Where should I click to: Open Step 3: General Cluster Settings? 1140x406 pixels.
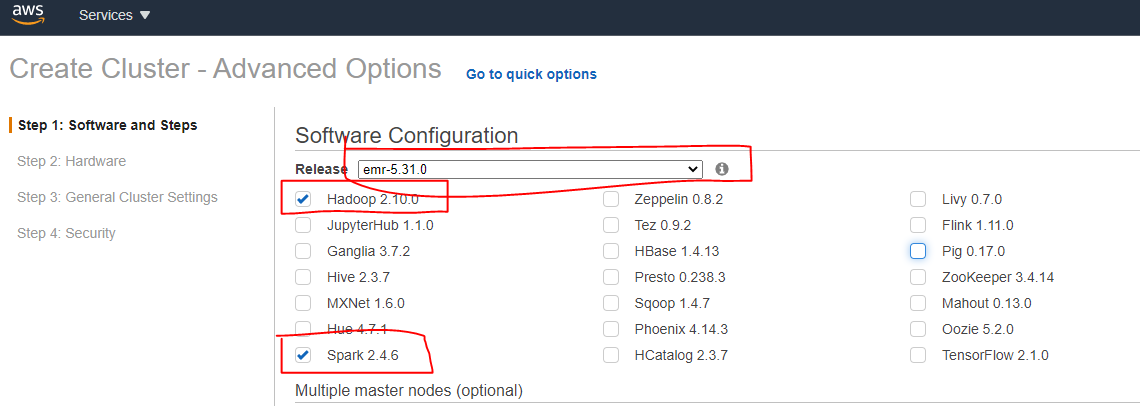coord(117,197)
